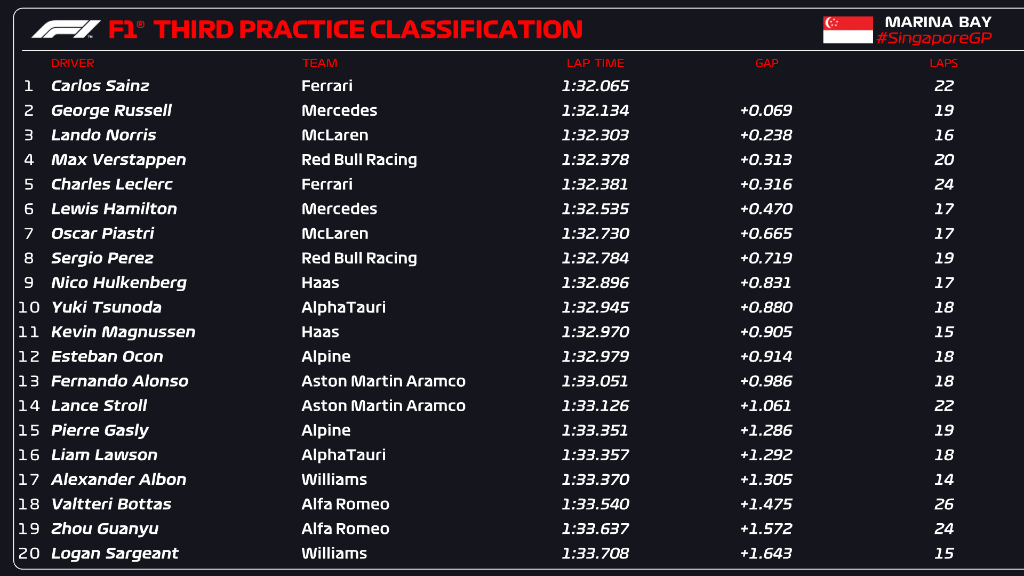The height and width of the screenshot is (576, 1024).
Task: Click the Singapore flag icon
Action: coord(847,29)
